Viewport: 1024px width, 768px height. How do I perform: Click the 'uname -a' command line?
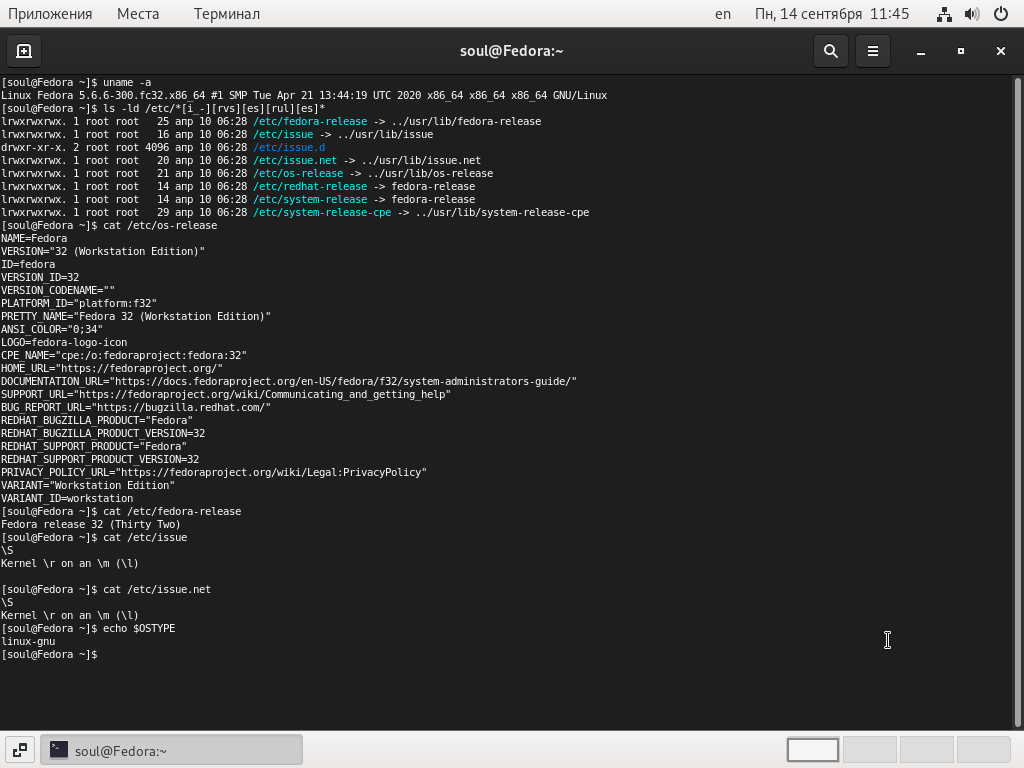(x=76, y=82)
